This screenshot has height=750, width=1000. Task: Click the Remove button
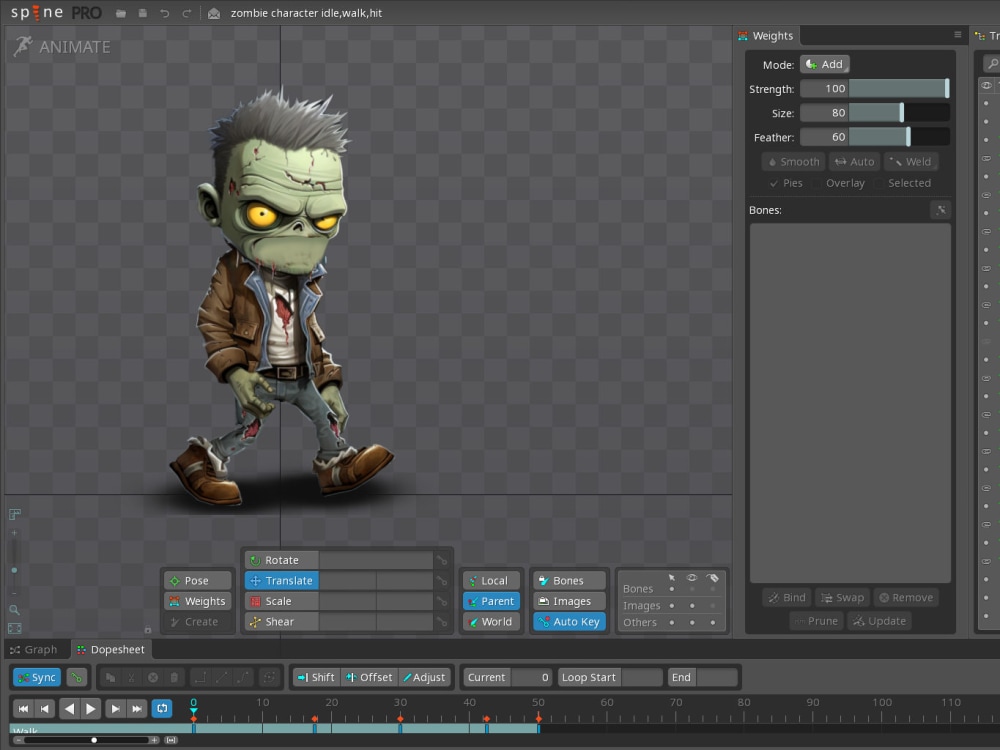[906, 598]
